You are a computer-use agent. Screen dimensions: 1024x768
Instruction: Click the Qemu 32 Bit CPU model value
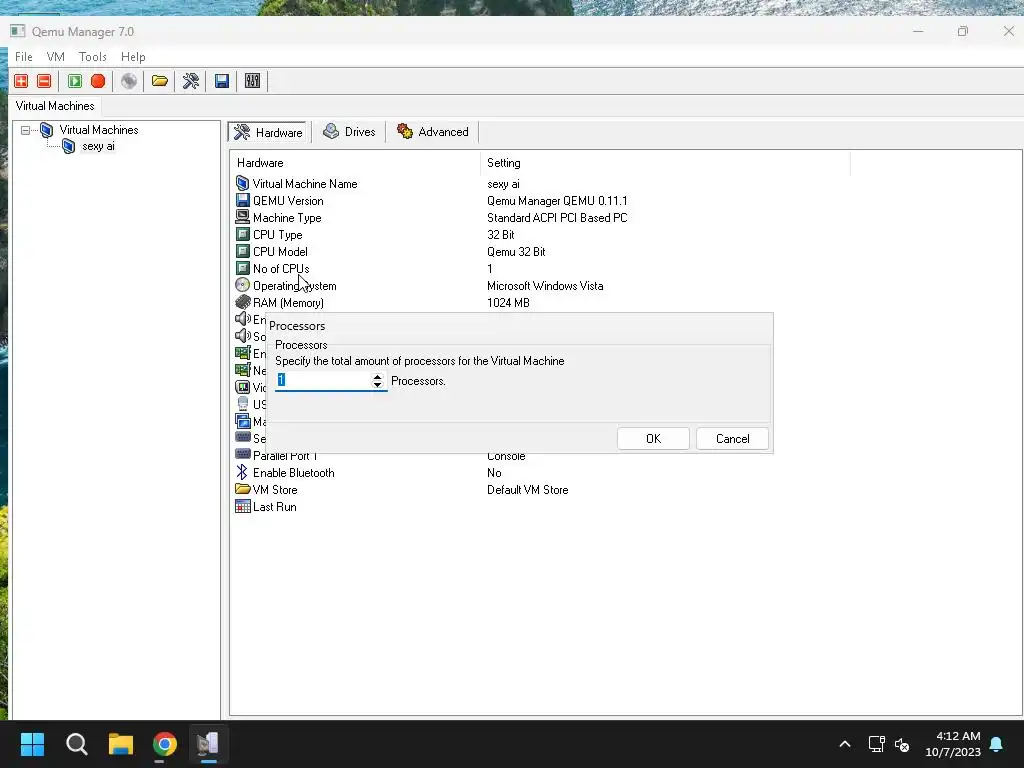click(x=516, y=251)
